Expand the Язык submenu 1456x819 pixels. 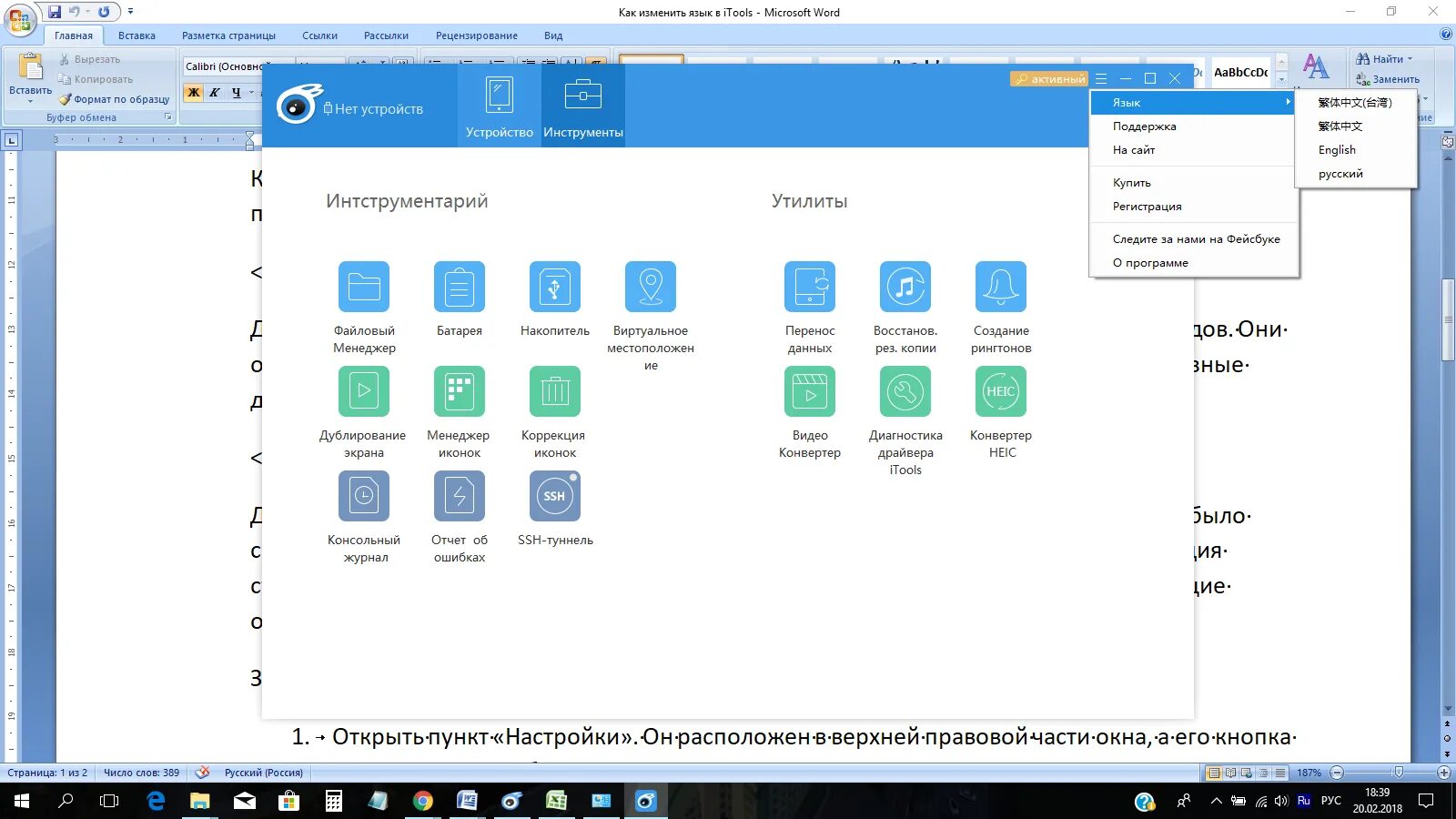pos(1192,102)
